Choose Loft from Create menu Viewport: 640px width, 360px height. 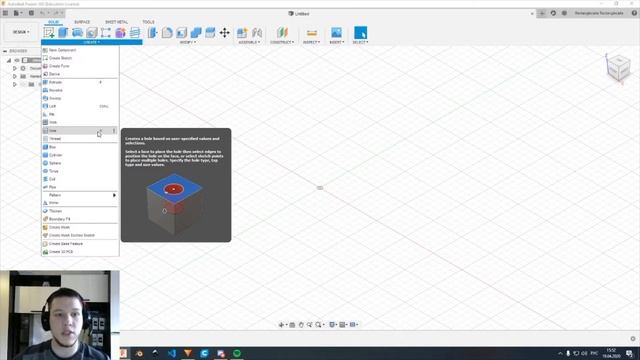click(80, 106)
